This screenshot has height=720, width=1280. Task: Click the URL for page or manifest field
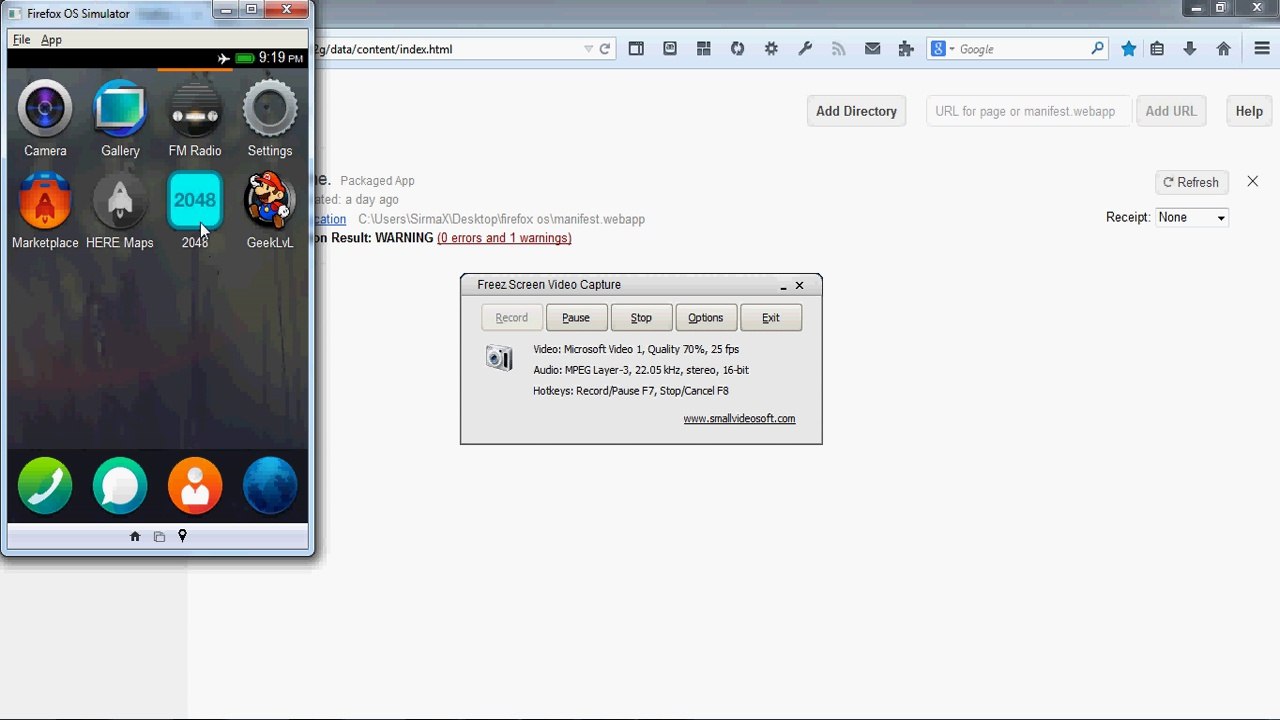[x=1028, y=111]
